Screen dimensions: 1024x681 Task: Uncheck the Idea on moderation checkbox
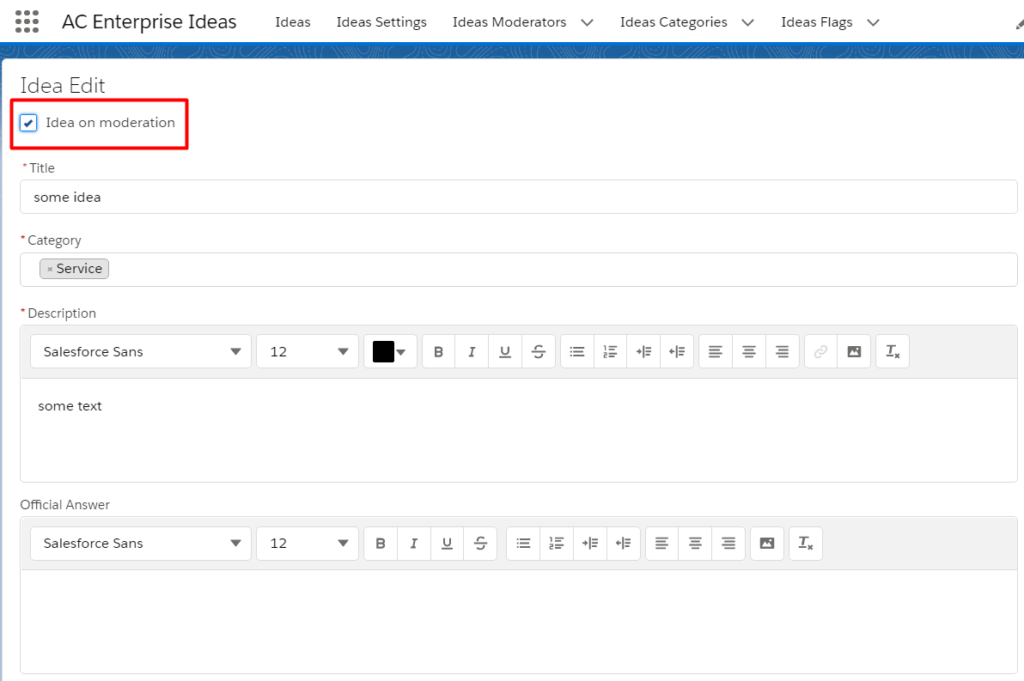28,123
